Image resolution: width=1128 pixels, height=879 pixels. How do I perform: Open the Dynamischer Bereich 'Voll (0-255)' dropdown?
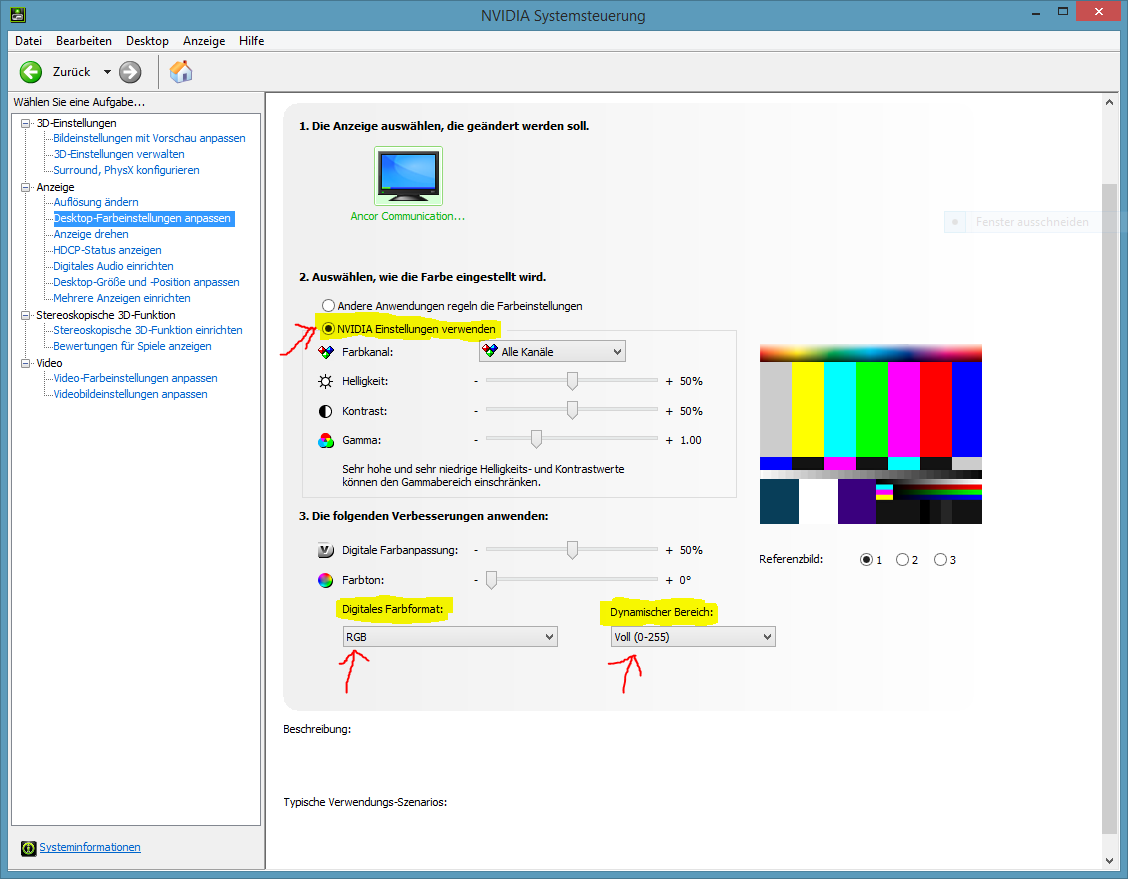tap(693, 637)
